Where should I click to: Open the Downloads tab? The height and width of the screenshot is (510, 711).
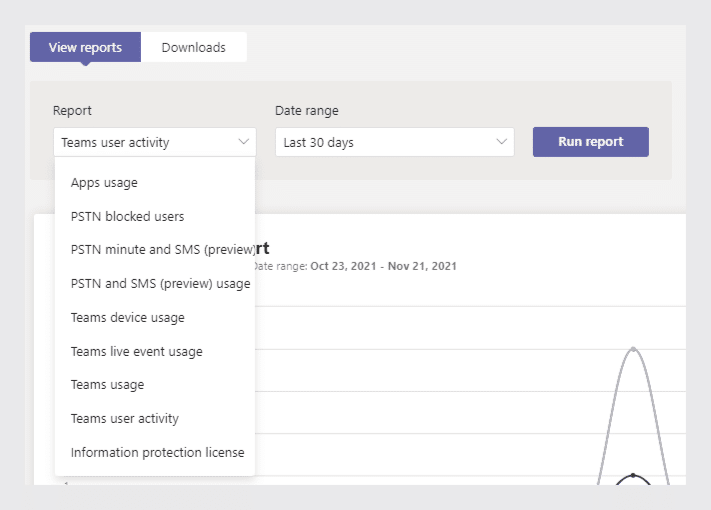click(194, 47)
